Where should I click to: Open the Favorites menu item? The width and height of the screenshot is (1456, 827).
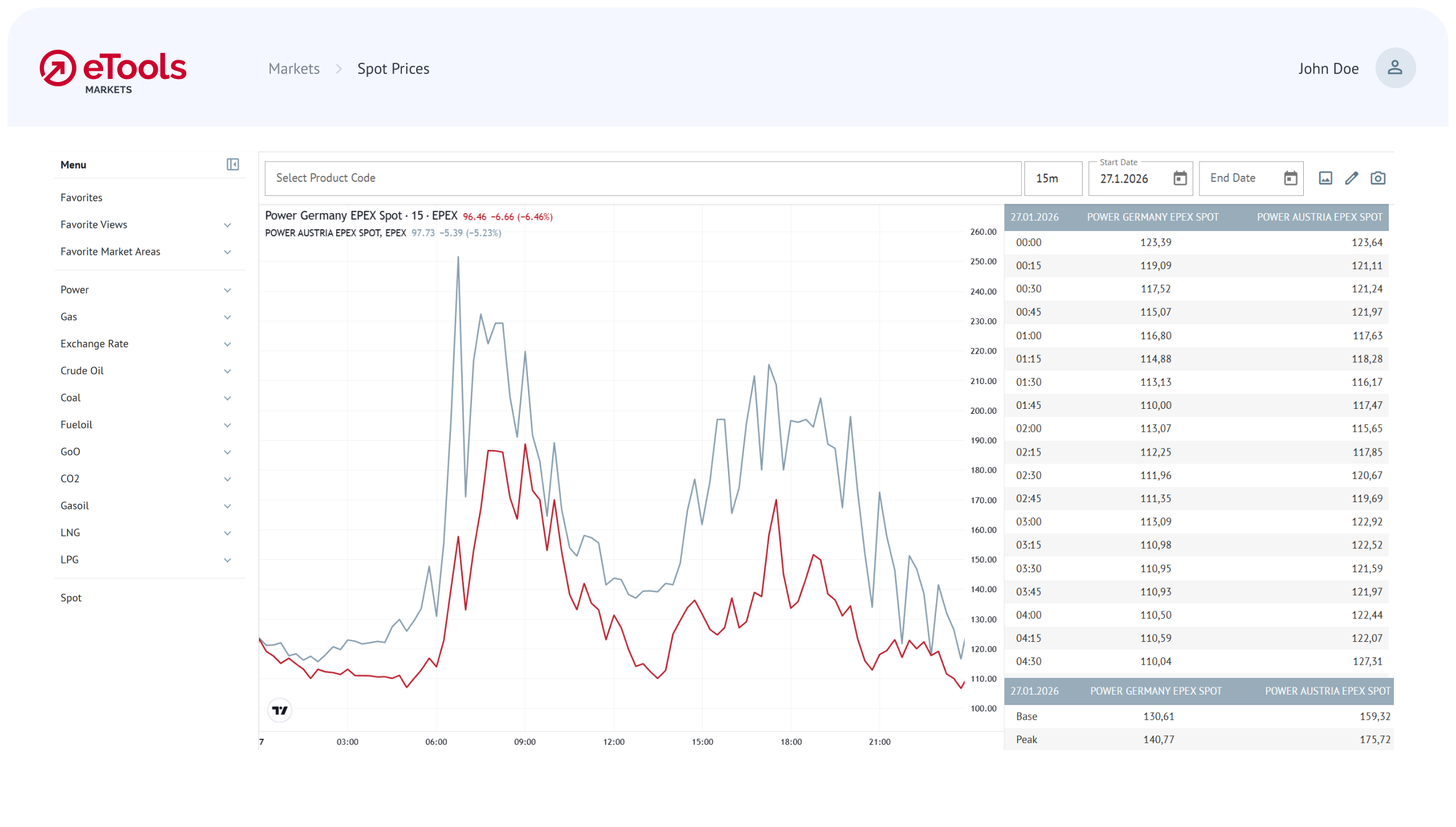[81, 198]
